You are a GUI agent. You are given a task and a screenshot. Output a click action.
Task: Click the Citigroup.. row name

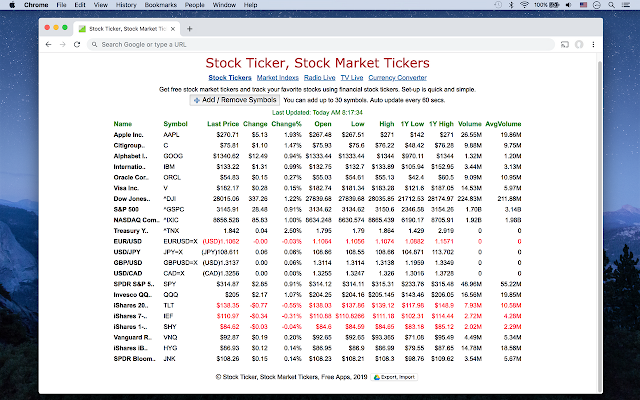pos(129,145)
